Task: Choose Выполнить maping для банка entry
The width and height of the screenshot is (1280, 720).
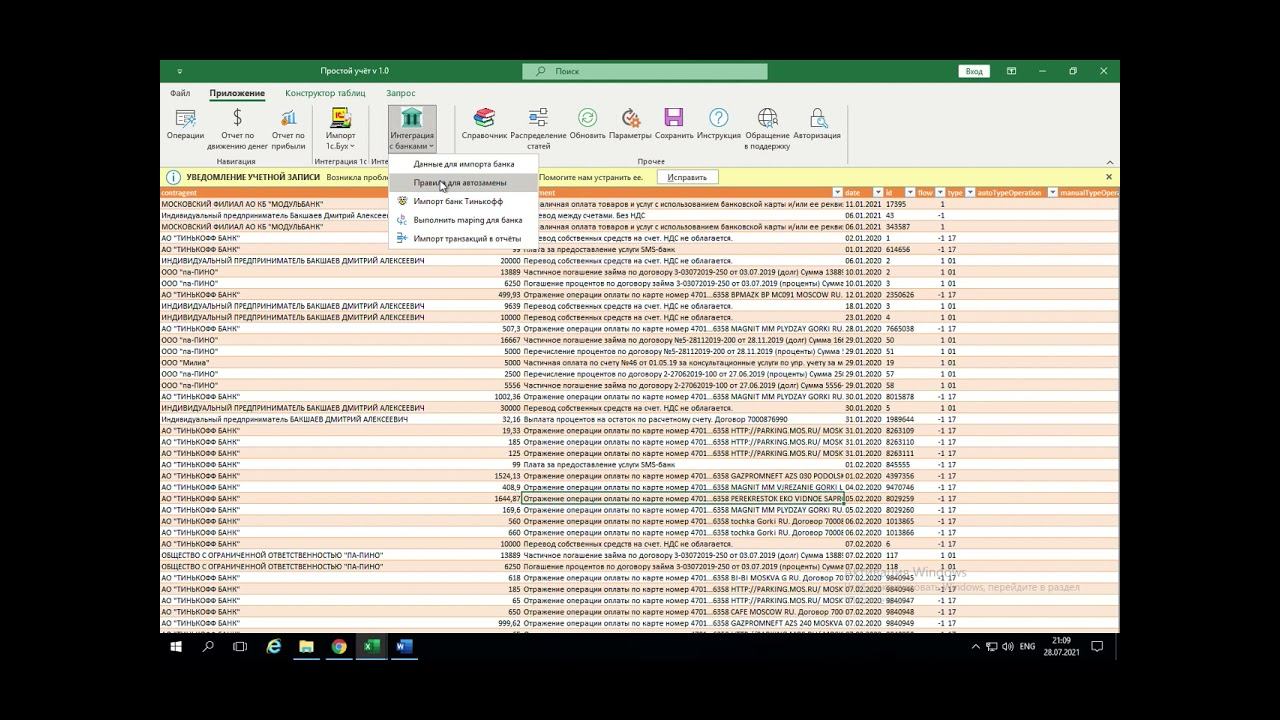Action: pos(463,220)
